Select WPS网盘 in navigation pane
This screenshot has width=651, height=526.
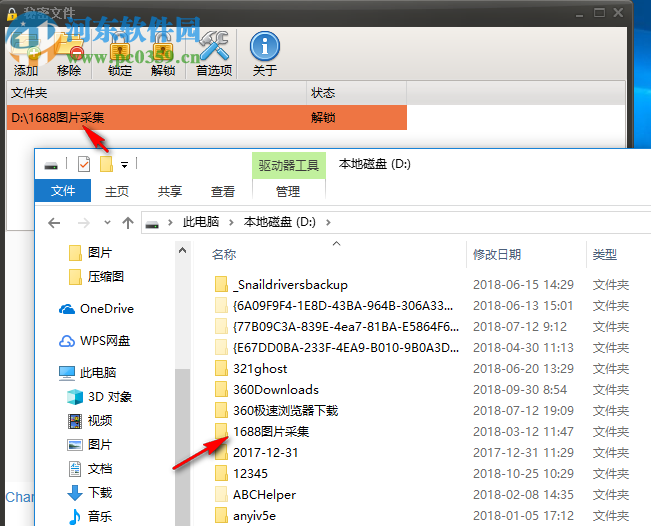pos(95,340)
